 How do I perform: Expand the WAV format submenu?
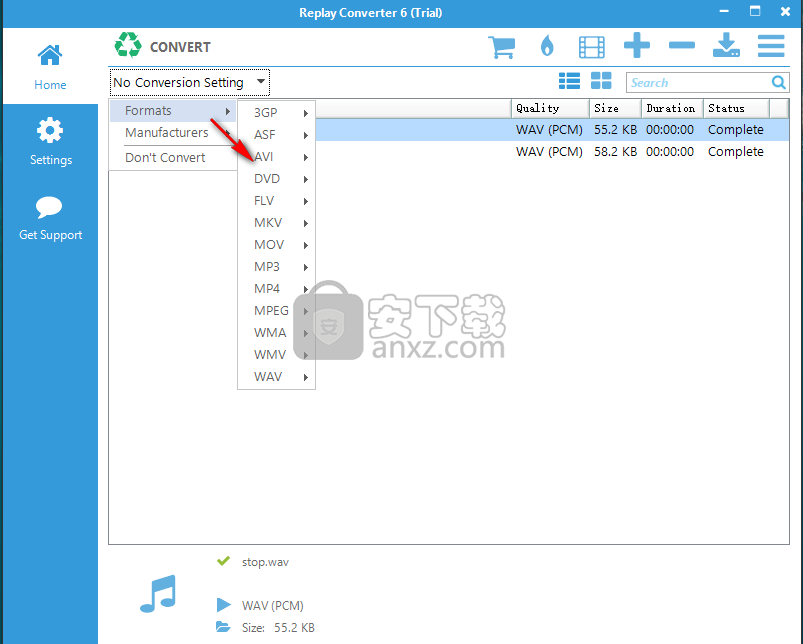pyautogui.click(x=277, y=377)
